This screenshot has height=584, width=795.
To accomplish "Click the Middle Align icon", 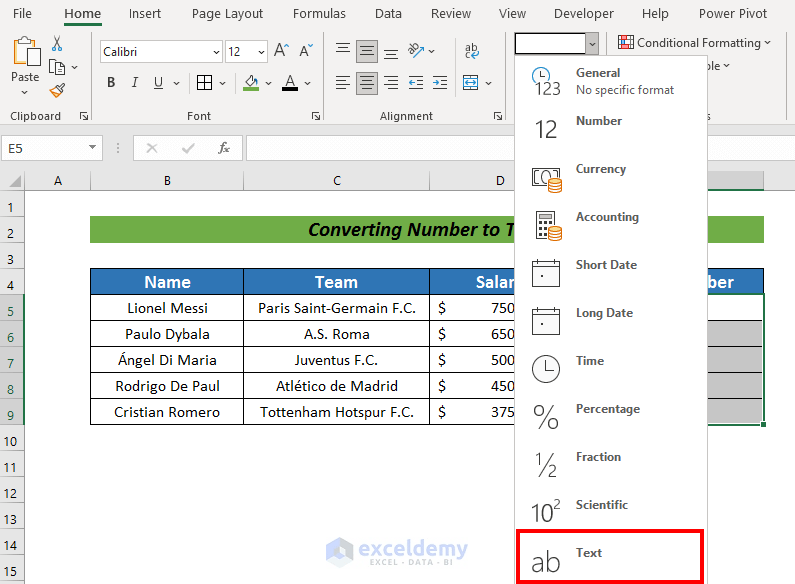I will point(367,51).
